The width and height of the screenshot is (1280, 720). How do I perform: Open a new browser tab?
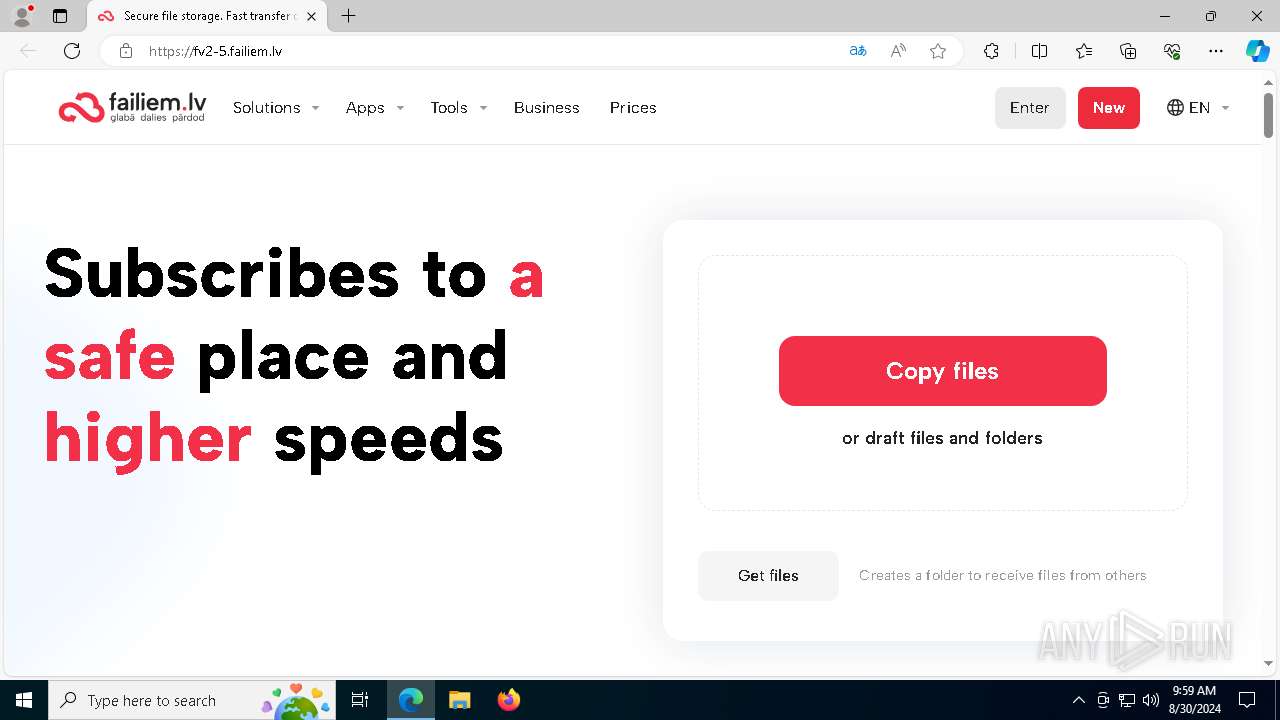(x=348, y=16)
